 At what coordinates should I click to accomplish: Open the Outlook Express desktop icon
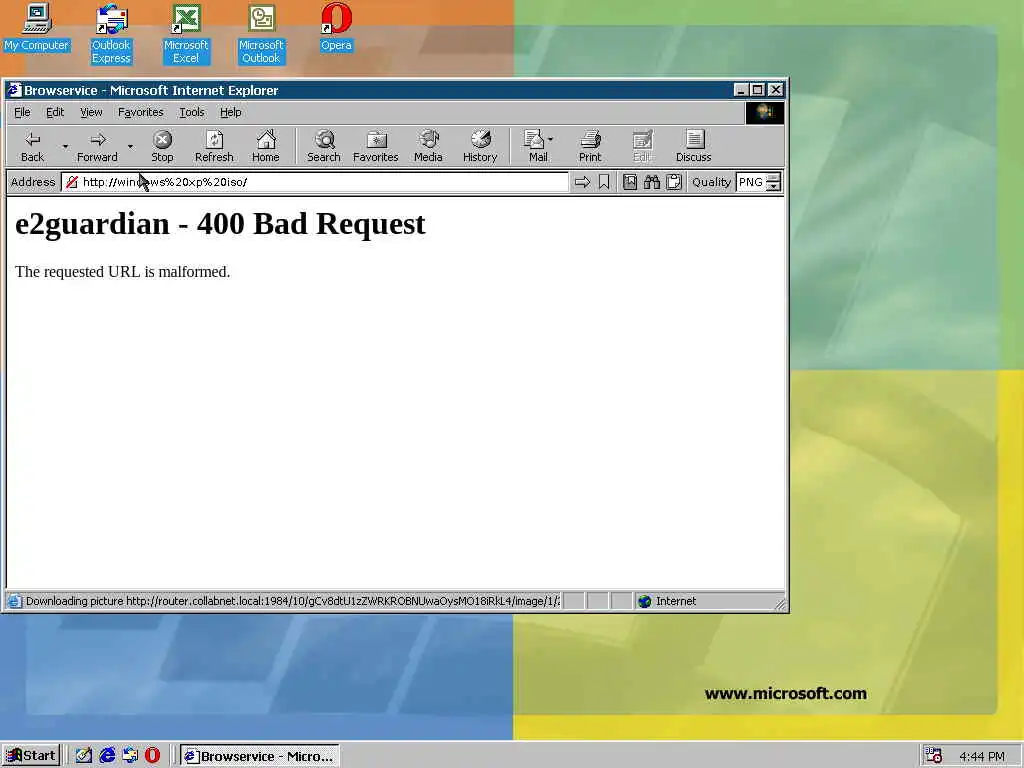(x=111, y=34)
